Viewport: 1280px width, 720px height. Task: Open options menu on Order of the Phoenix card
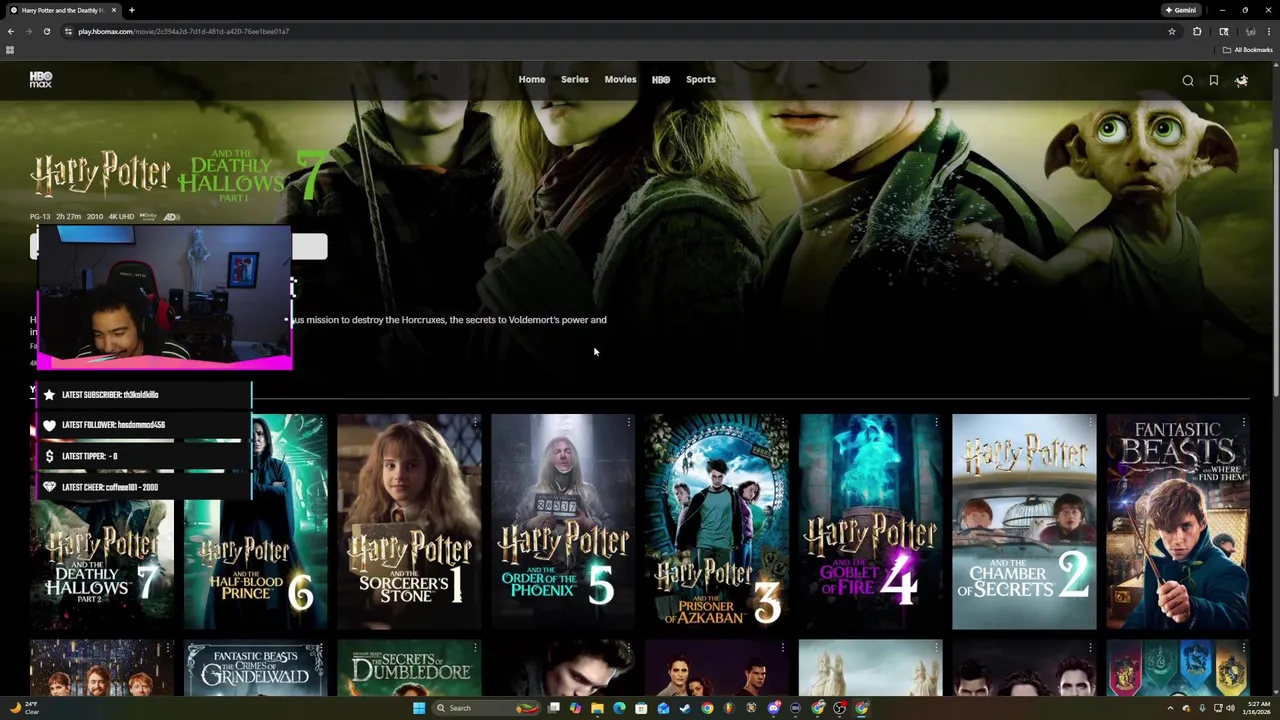tap(629, 423)
